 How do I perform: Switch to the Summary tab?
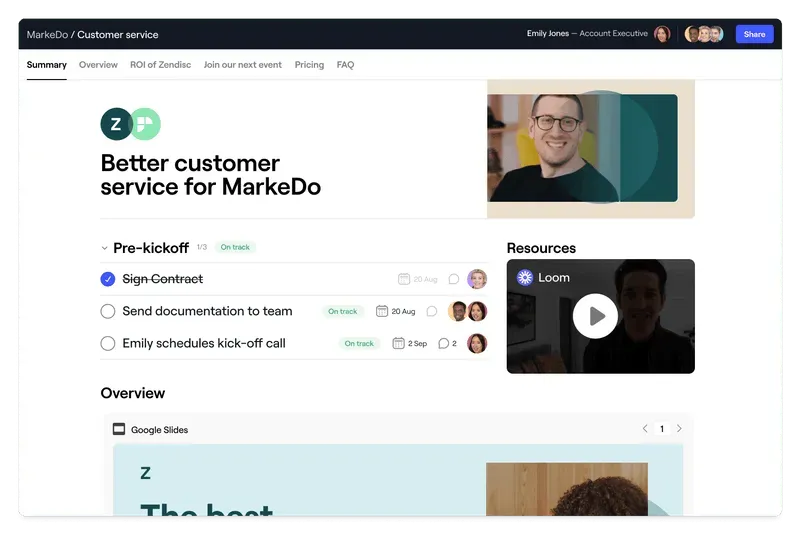pyautogui.click(x=46, y=65)
